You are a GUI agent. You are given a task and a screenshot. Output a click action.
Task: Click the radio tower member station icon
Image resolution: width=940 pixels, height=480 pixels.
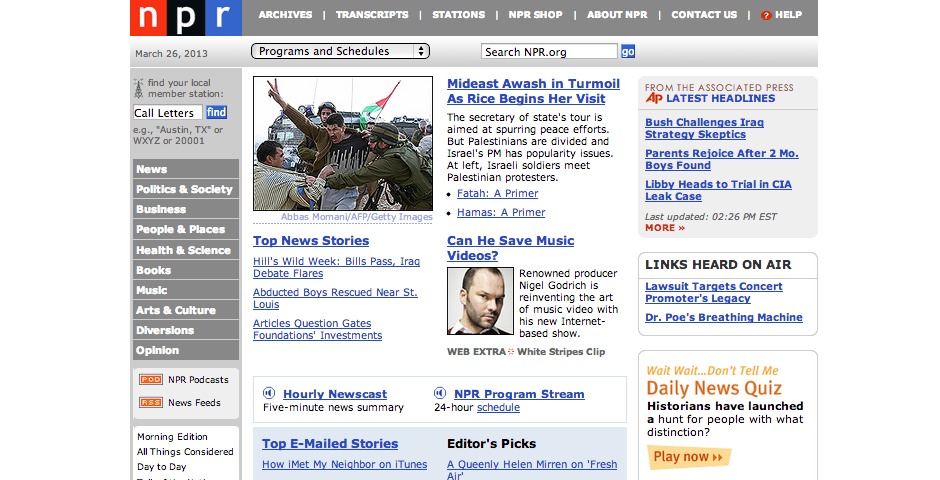tap(138, 89)
